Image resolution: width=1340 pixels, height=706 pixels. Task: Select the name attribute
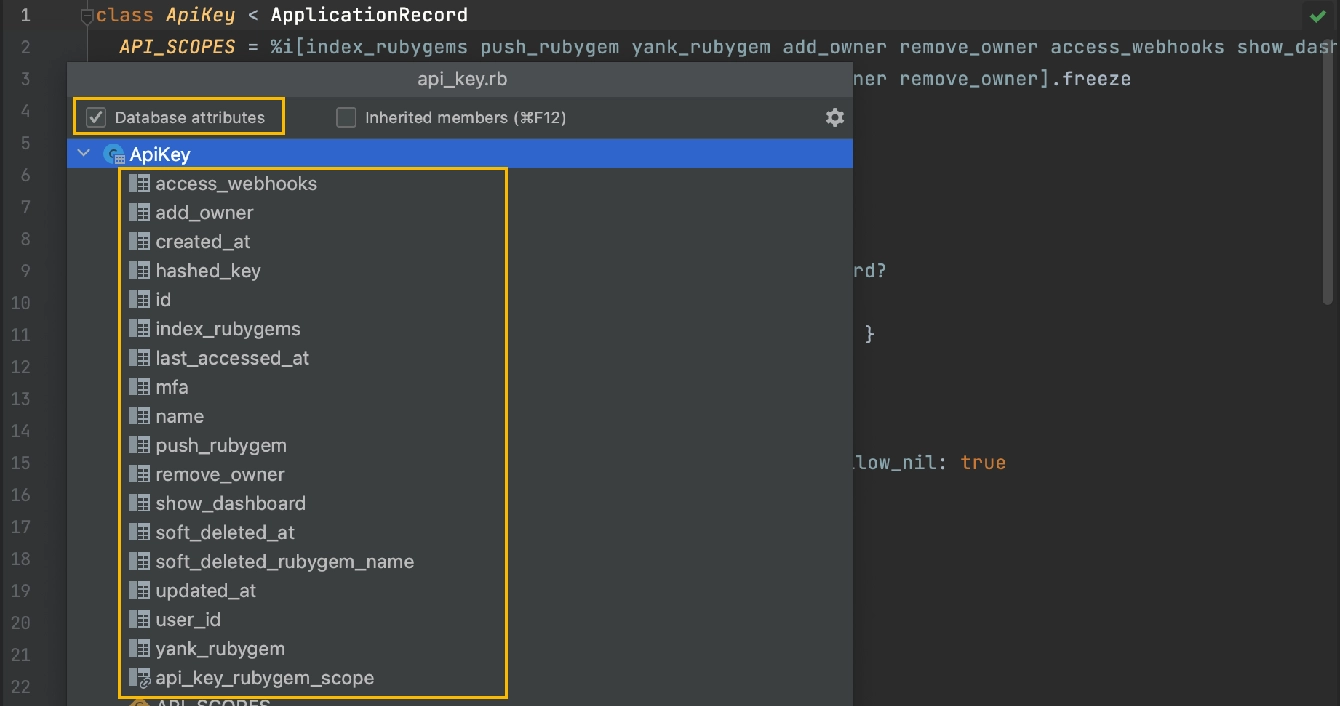click(x=180, y=416)
